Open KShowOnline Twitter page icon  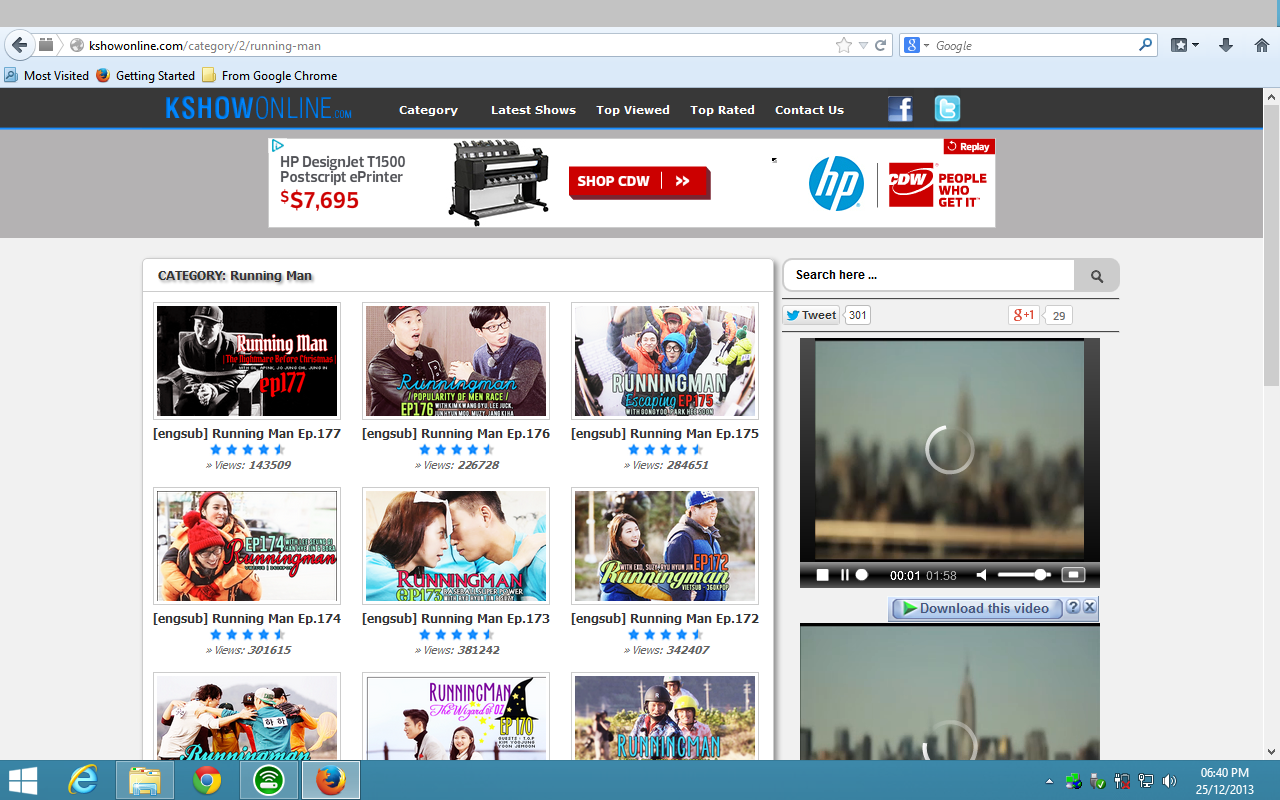coord(947,109)
